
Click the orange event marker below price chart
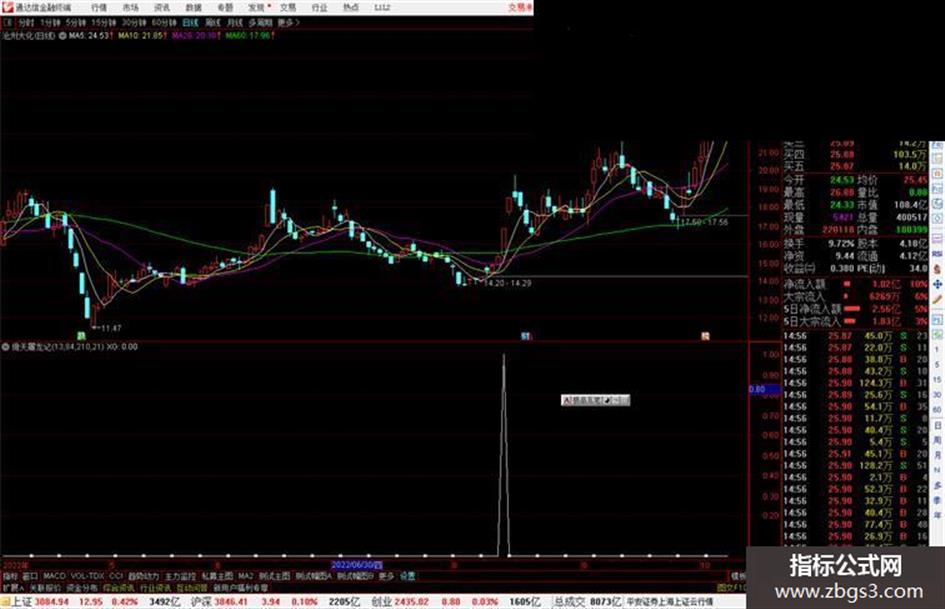pos(705,336)
